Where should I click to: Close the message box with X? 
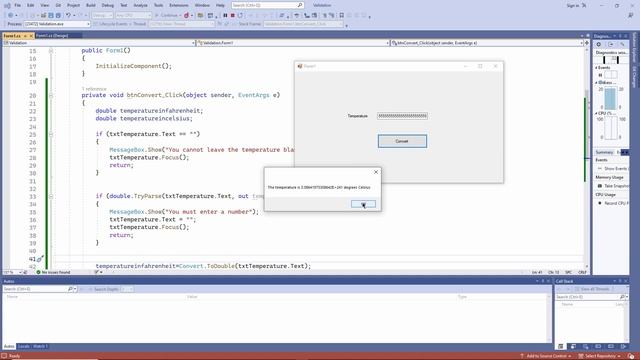[x=376, y=172]
